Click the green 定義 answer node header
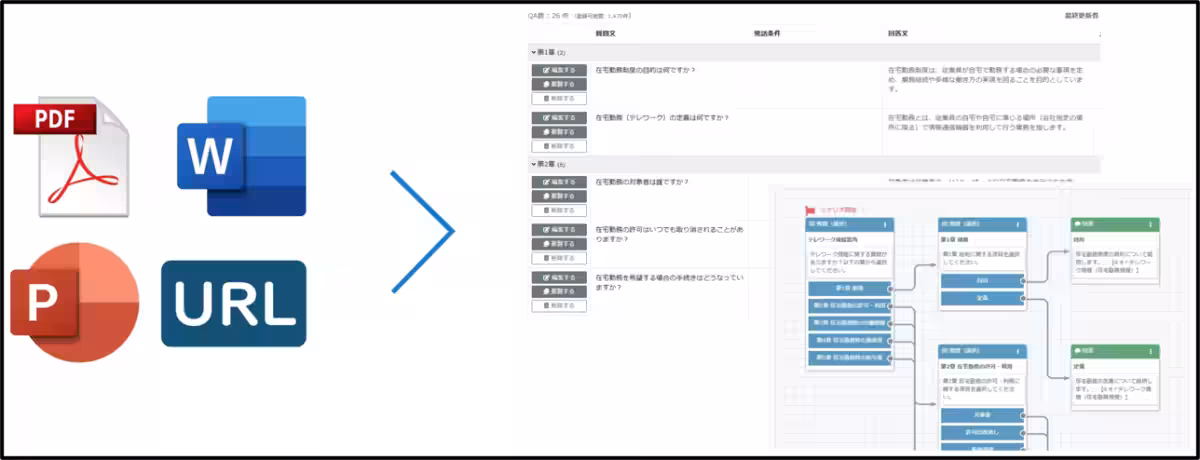Screen dimensions: 1200x460 point(1115,351)
